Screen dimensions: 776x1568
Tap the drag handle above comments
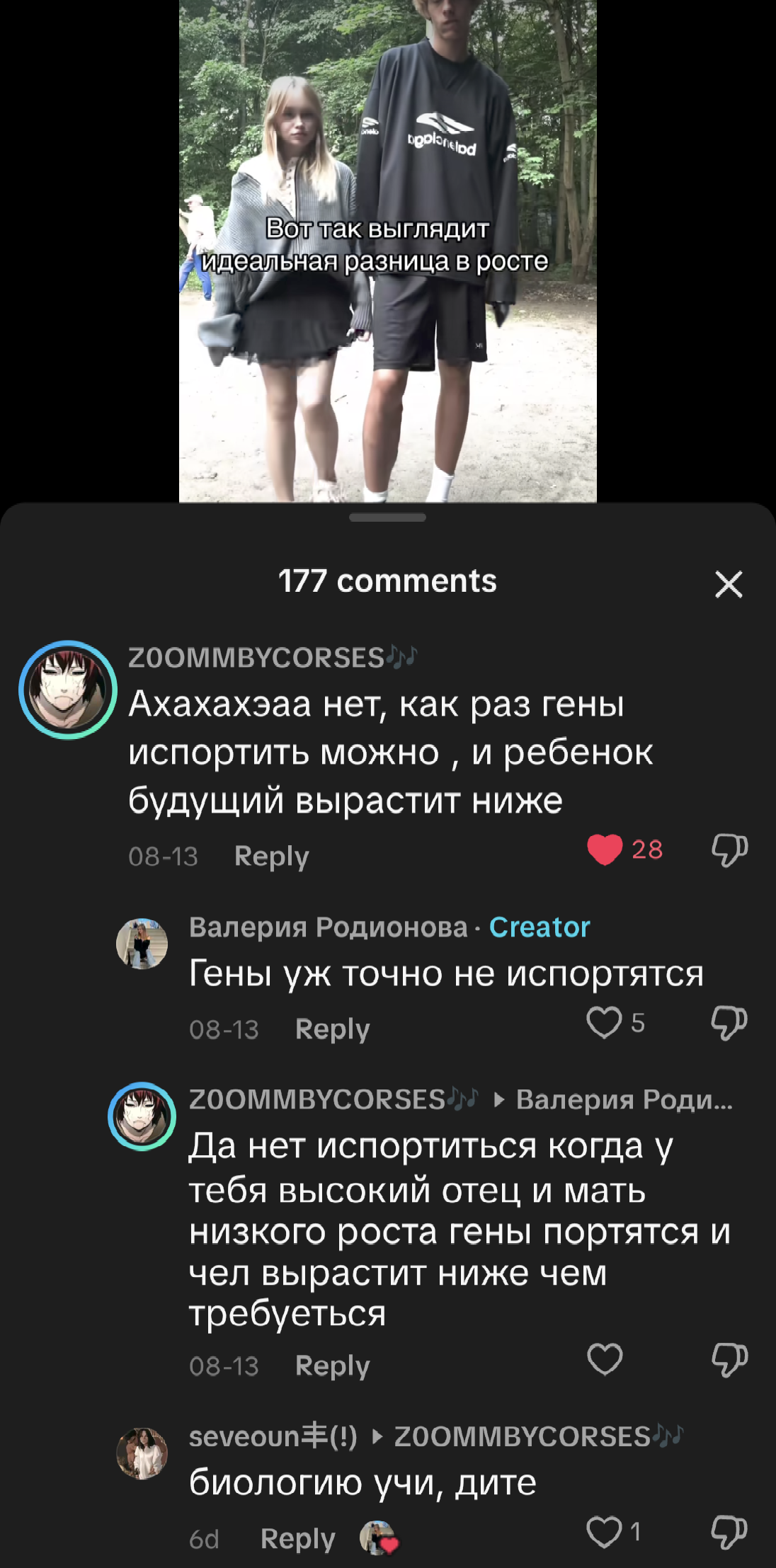tap(387, 517)
